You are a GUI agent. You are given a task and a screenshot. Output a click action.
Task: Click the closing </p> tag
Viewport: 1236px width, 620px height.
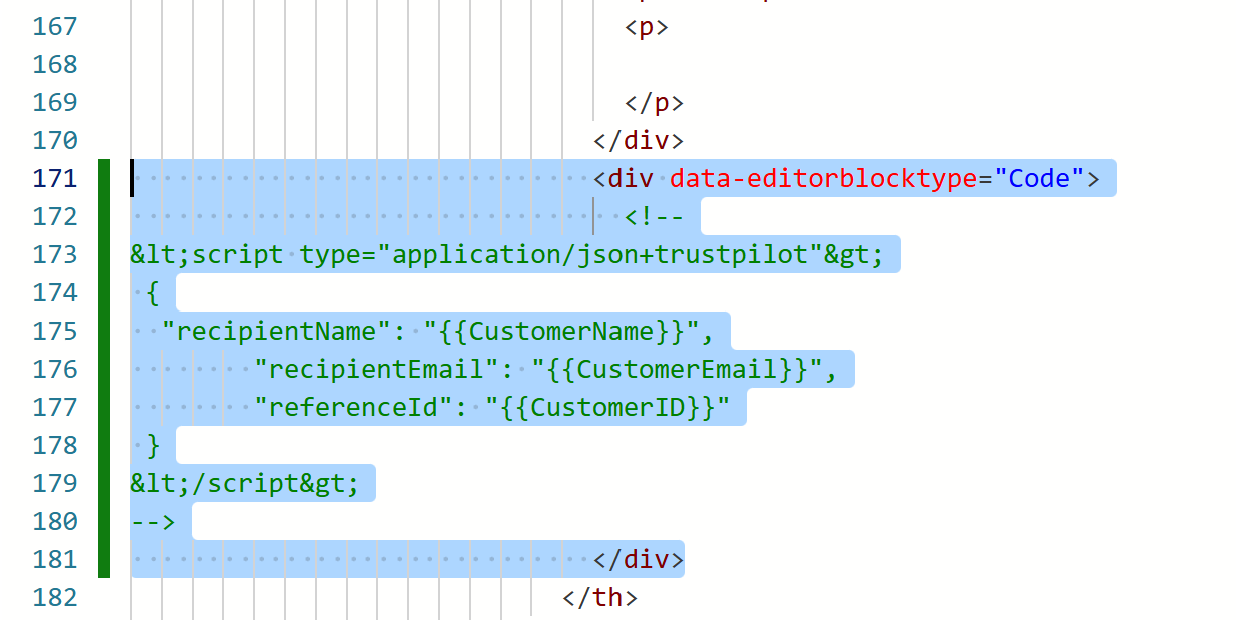point(654,103)
